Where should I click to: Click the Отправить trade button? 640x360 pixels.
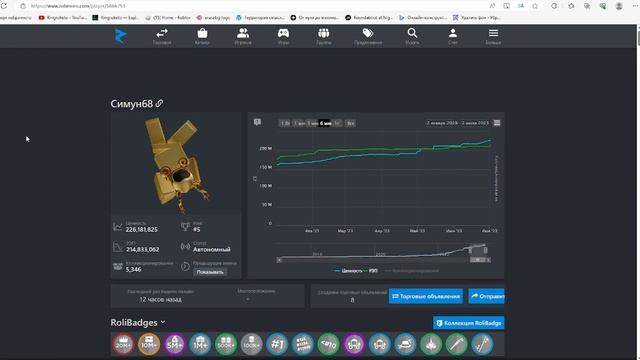point(487,296)
